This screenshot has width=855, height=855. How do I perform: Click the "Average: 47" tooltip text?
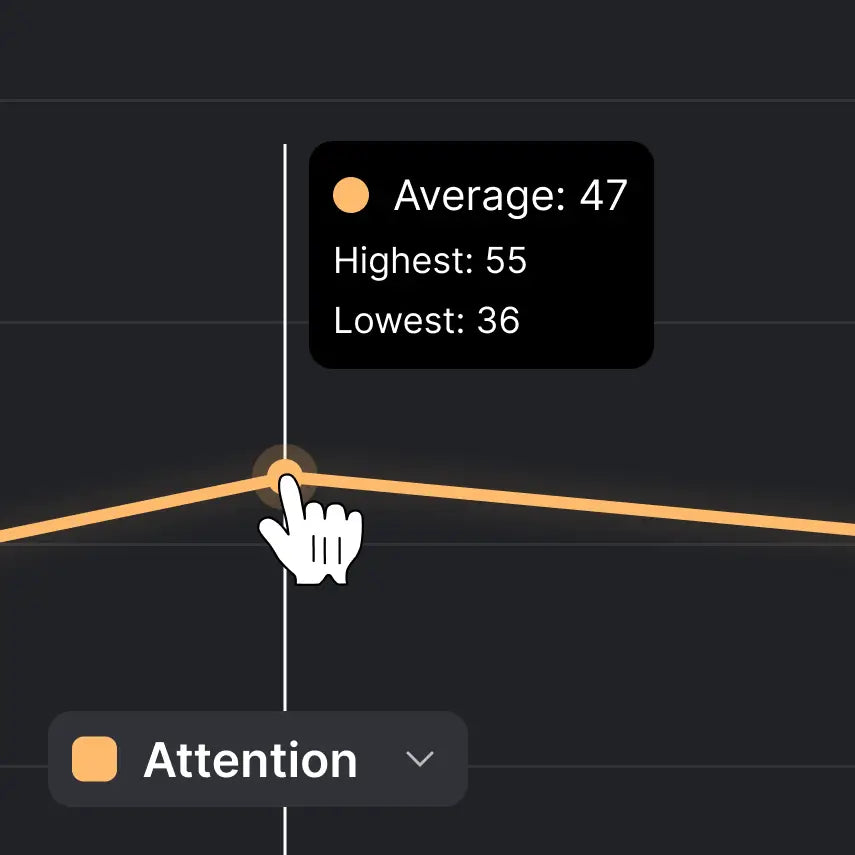point(510,196)
